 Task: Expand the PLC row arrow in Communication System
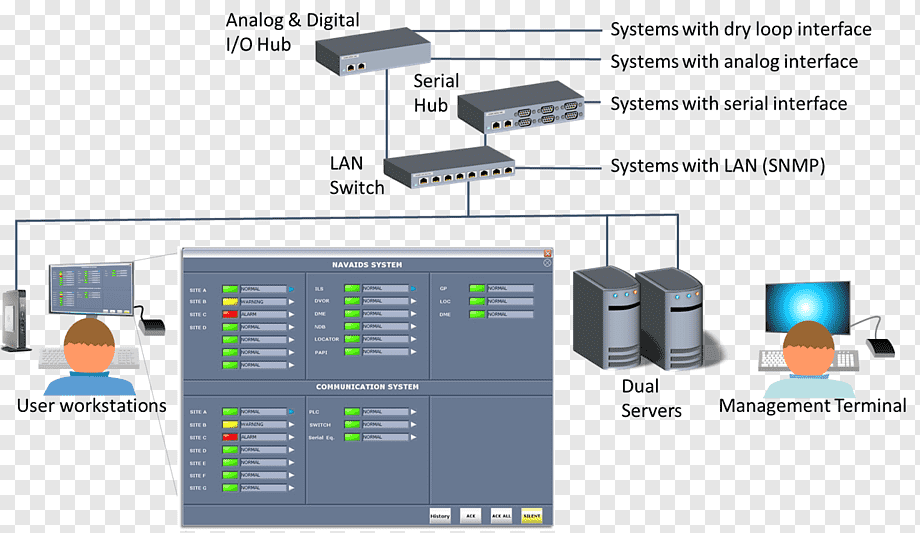pyautogui.click(x=413, y=411)
